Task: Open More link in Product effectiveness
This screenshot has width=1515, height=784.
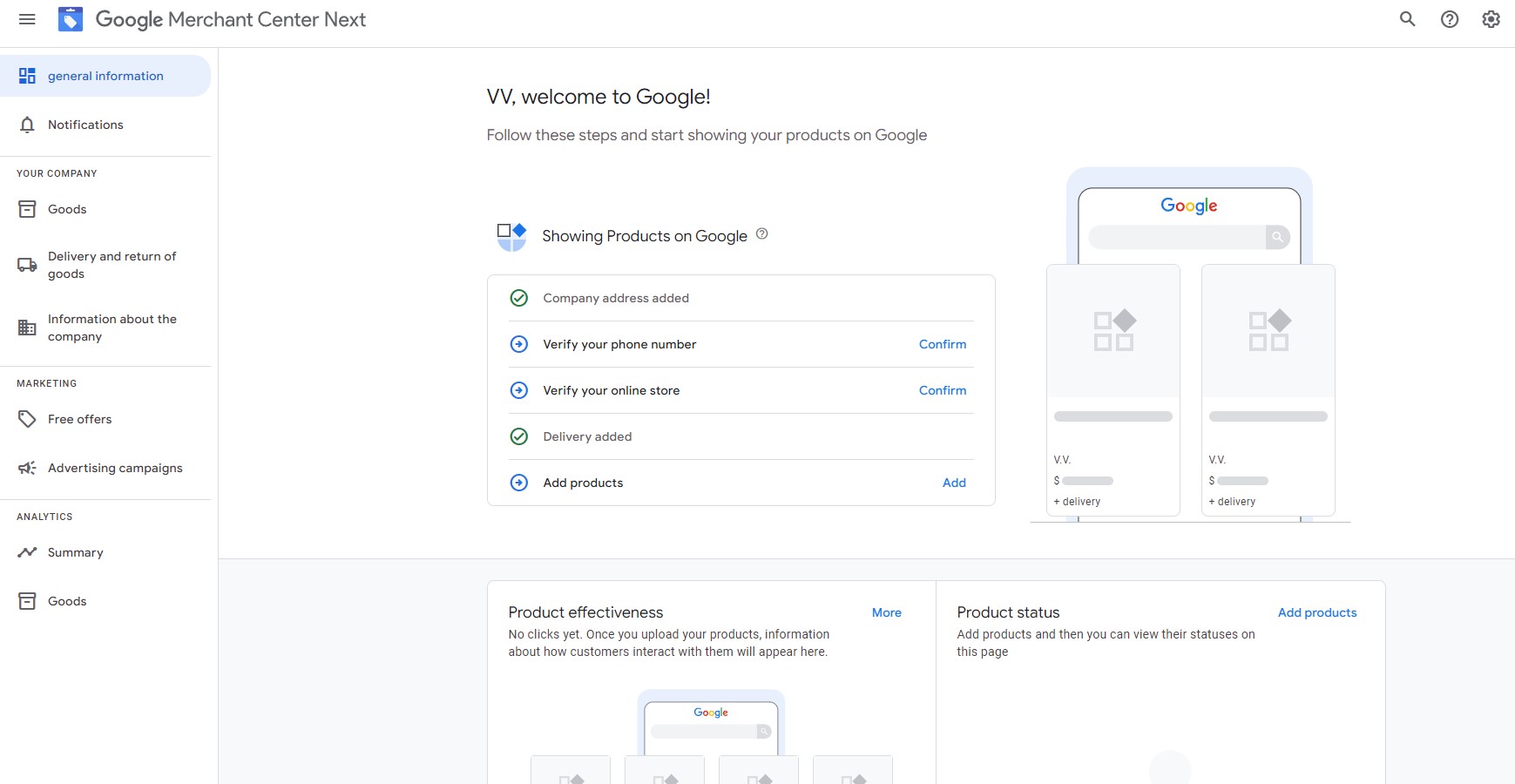Action: [x=886, y=612]
